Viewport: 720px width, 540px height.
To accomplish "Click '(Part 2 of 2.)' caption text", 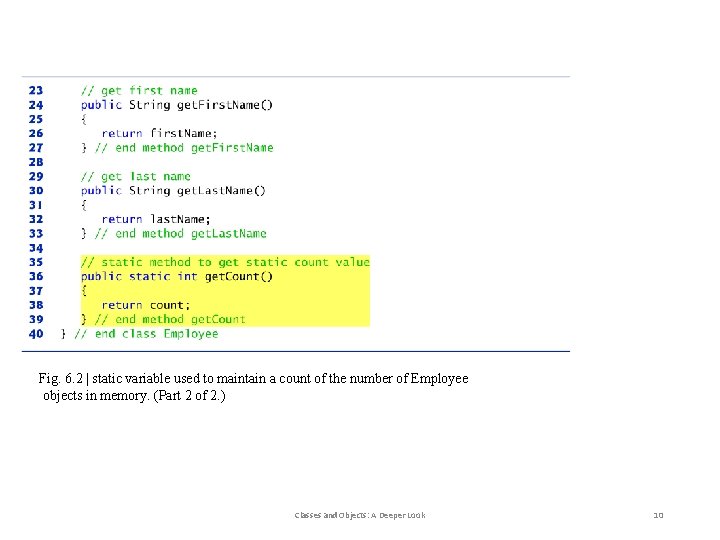I will 189,395.
